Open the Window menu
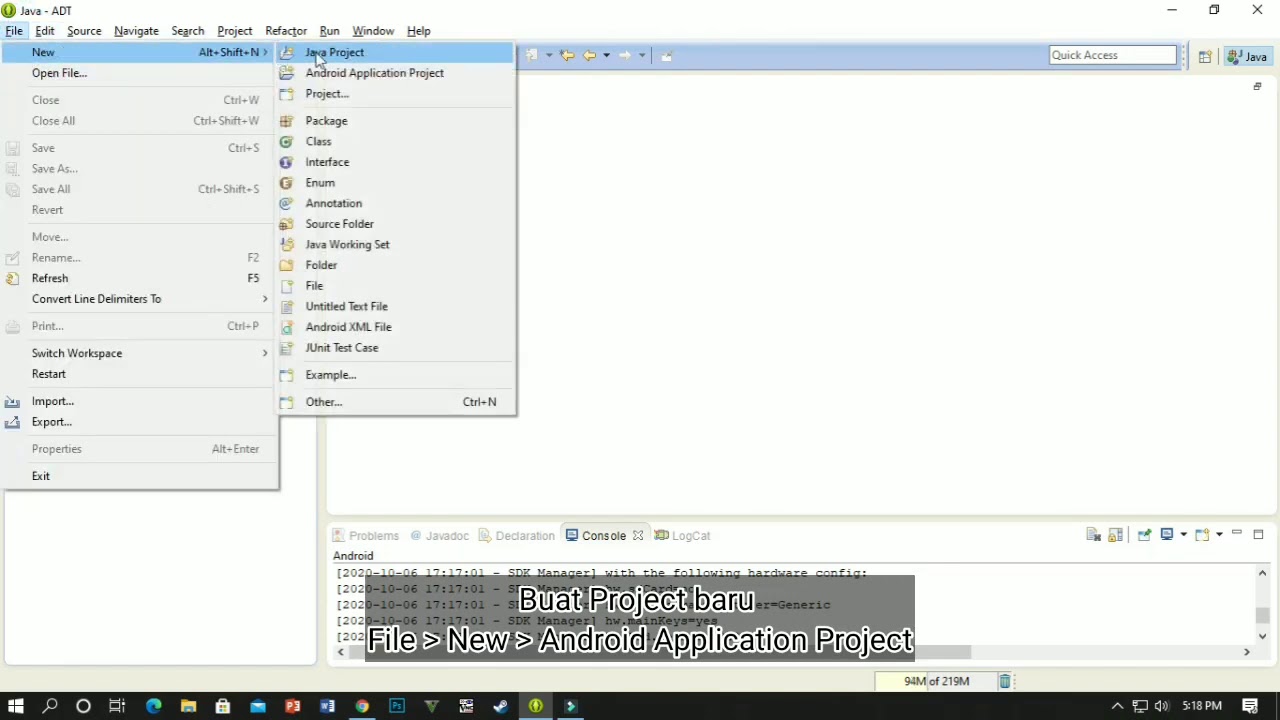1280x720 pixels. pos(373,31)
